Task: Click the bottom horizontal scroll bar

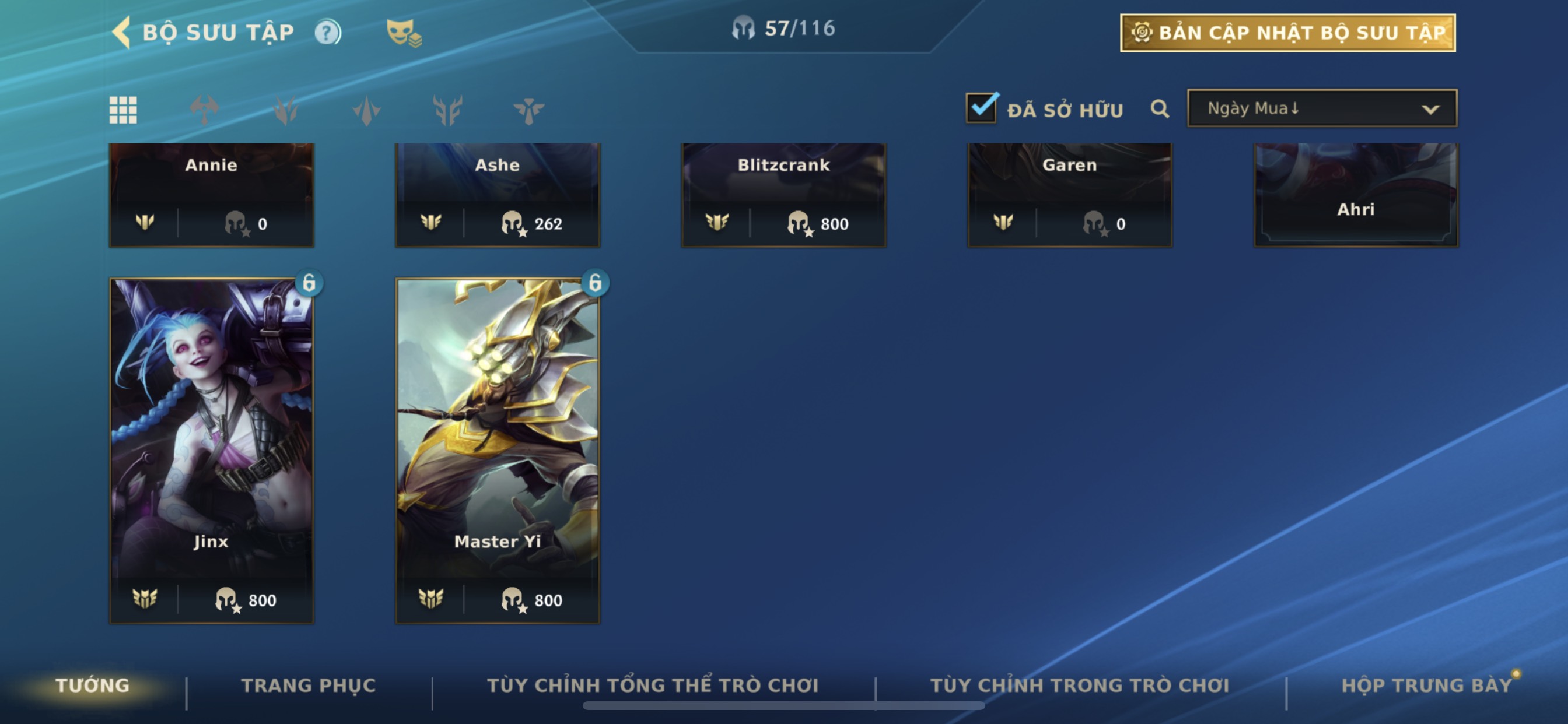Action: pos(783,706)
